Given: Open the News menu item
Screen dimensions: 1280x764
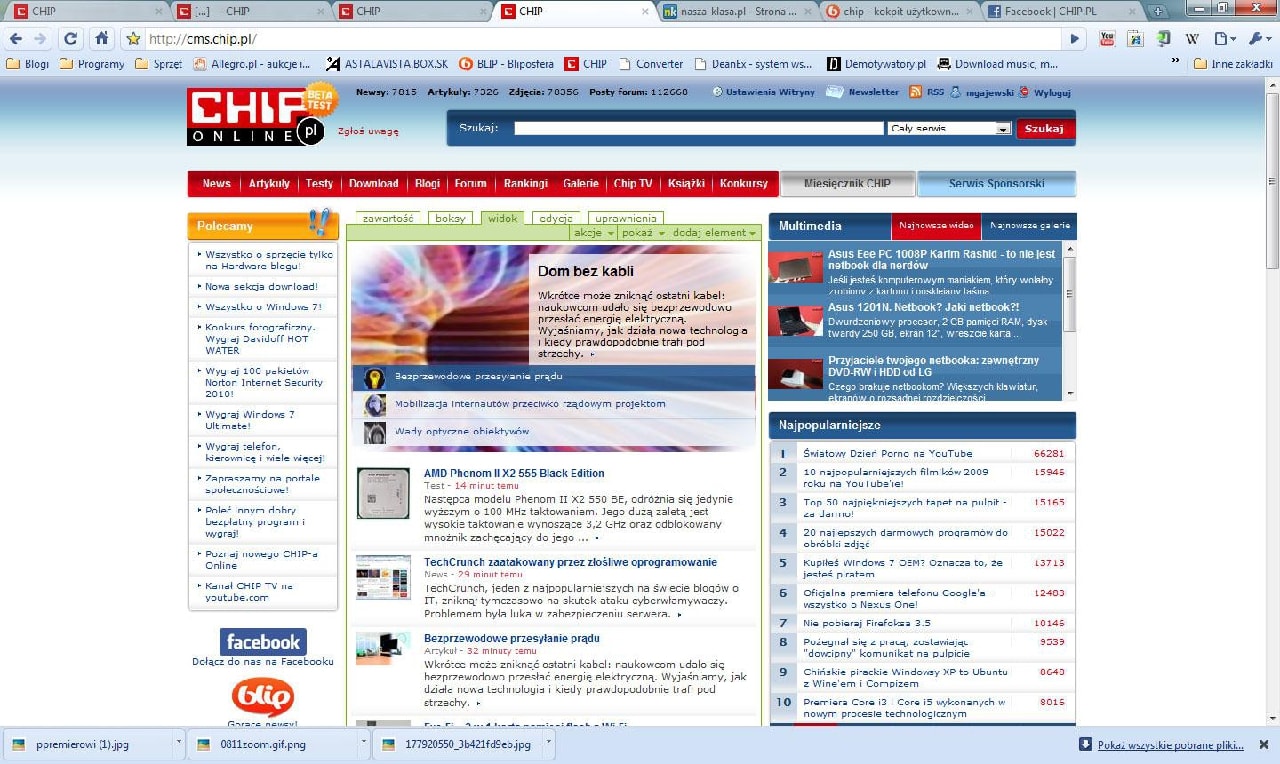Looking at the screenshot, I should pos(216,184).
